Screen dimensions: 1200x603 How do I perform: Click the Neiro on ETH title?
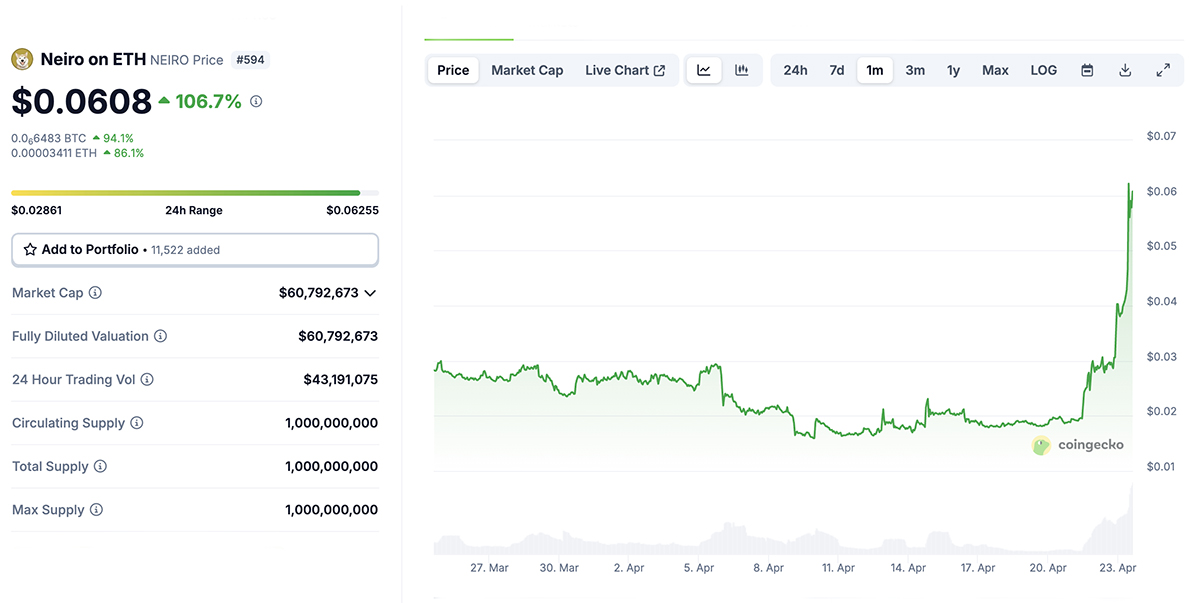pyautogui.click(x=92, y=60)
